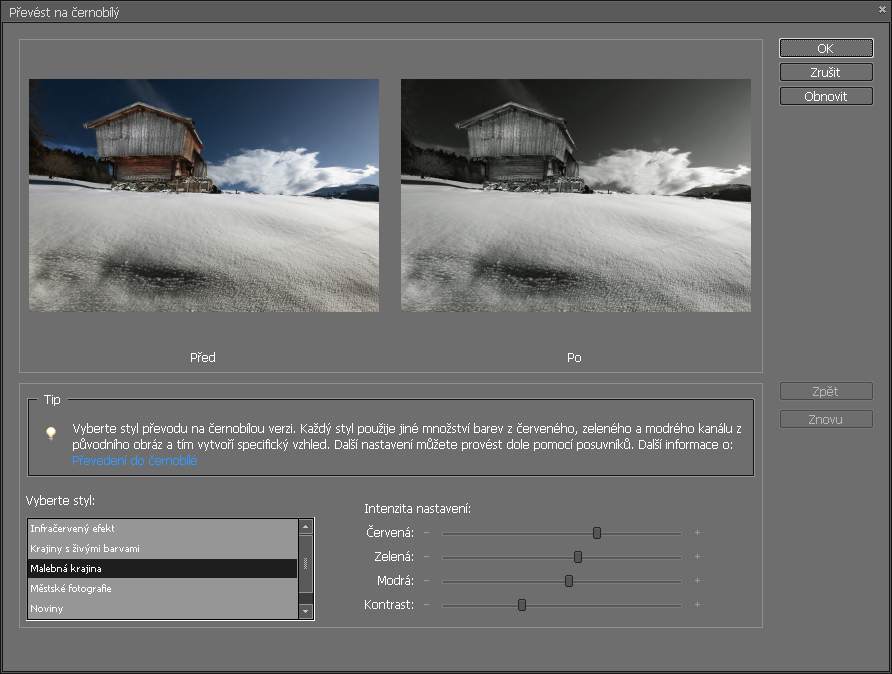Click the minus icon beside Kontrast slider
This screenshot has width=892, height=674.
click(426, 605)
